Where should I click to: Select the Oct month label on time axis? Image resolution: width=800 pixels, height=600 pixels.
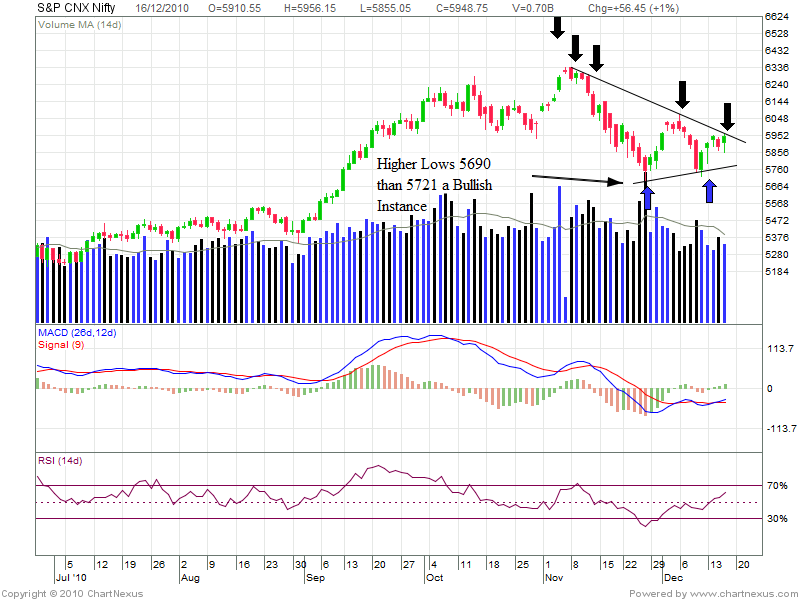tap(434, 578)
